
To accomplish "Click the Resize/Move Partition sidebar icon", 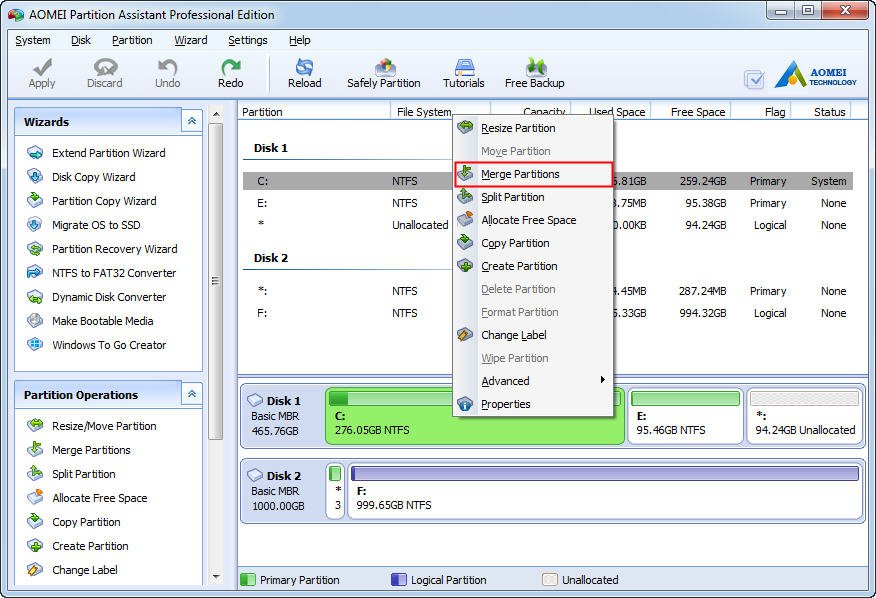I will pos(35,426).
